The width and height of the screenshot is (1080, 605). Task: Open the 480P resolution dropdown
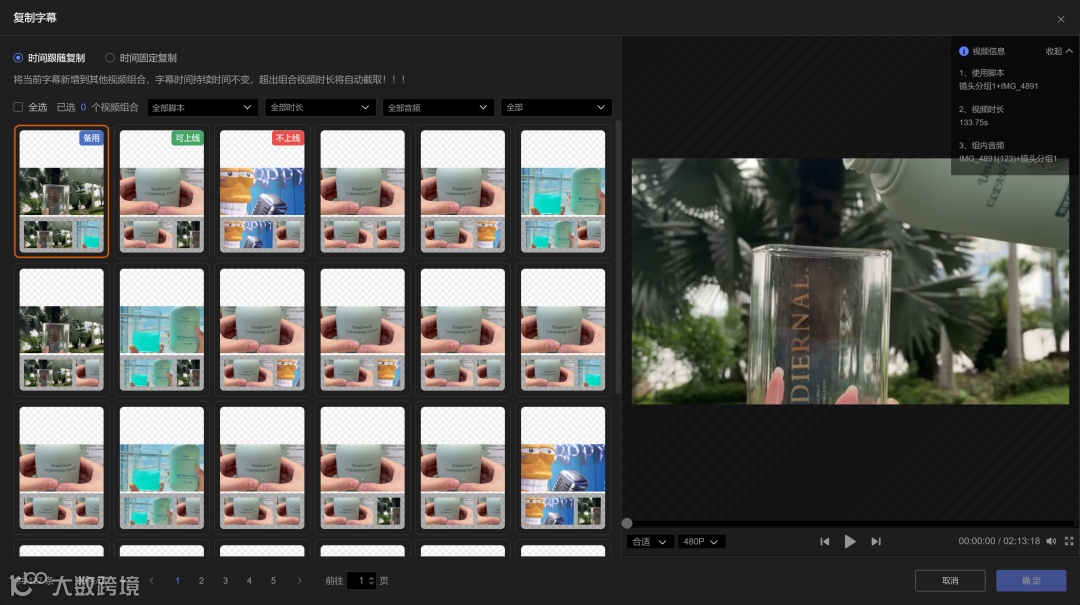click(x=701, y=542)
